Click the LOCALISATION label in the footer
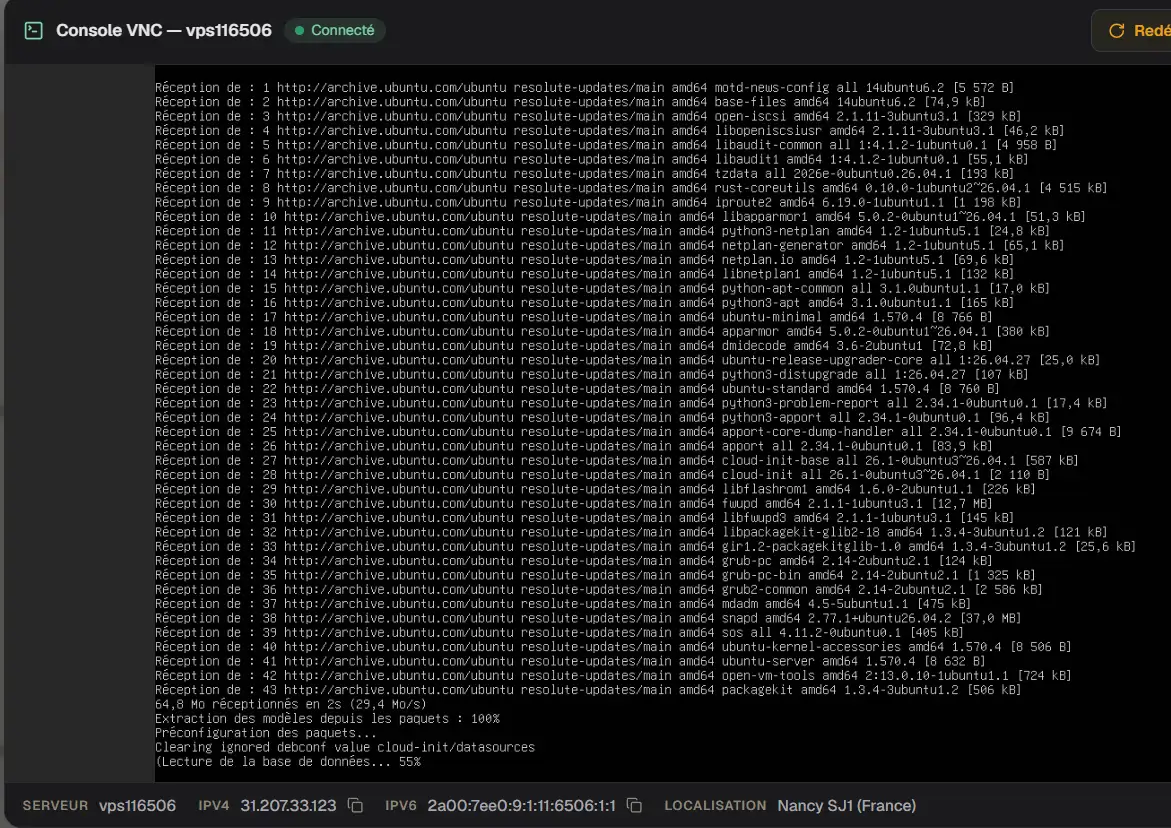Screen dimensions: 1171x828 [715, 806]
